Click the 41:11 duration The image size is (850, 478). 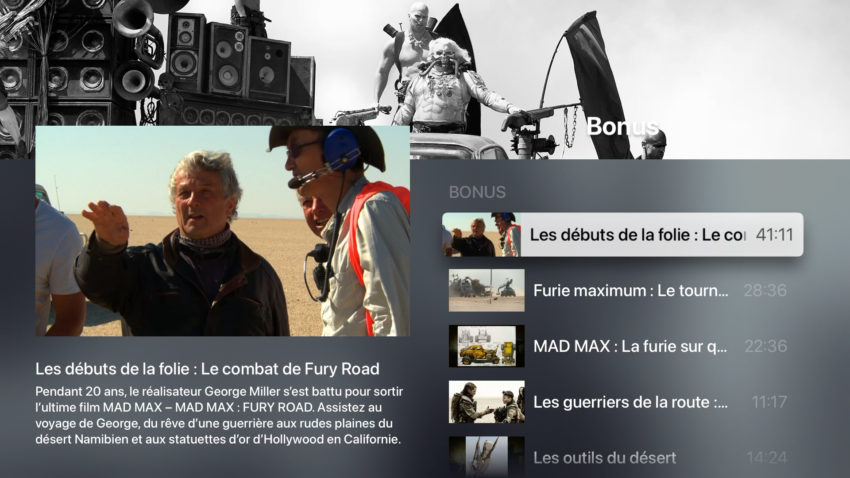(774, 235)
